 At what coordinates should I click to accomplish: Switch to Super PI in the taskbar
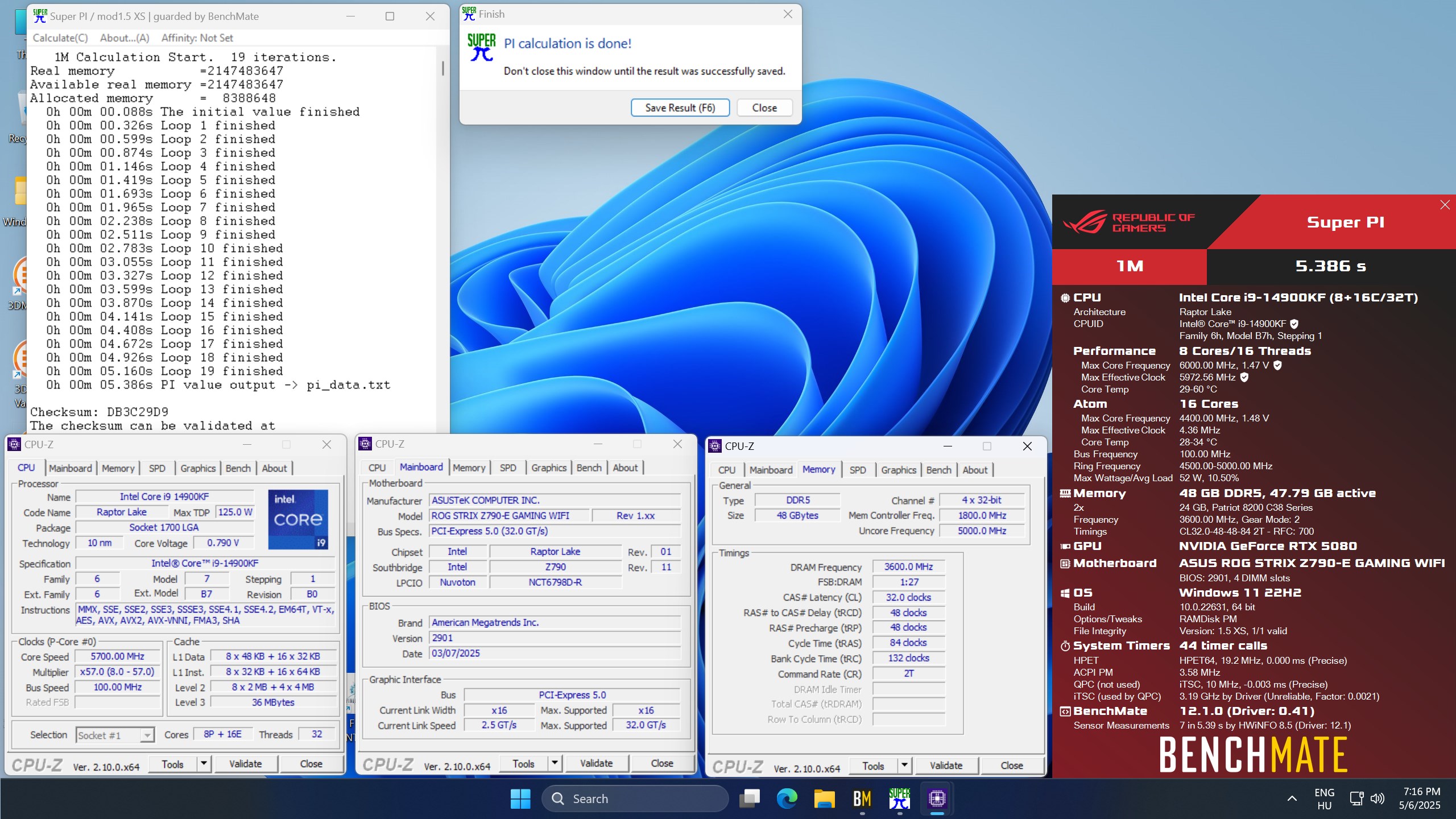click(900, 799)
